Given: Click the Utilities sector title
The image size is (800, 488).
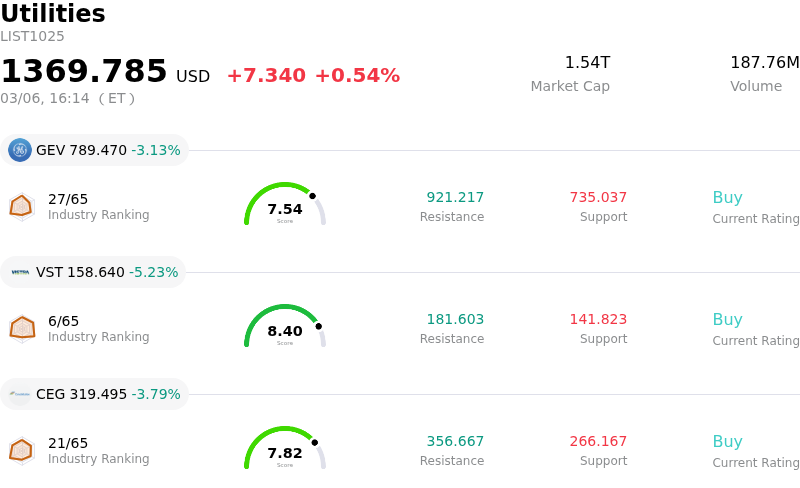Looking at the screenshot, I should click(53, 14).
